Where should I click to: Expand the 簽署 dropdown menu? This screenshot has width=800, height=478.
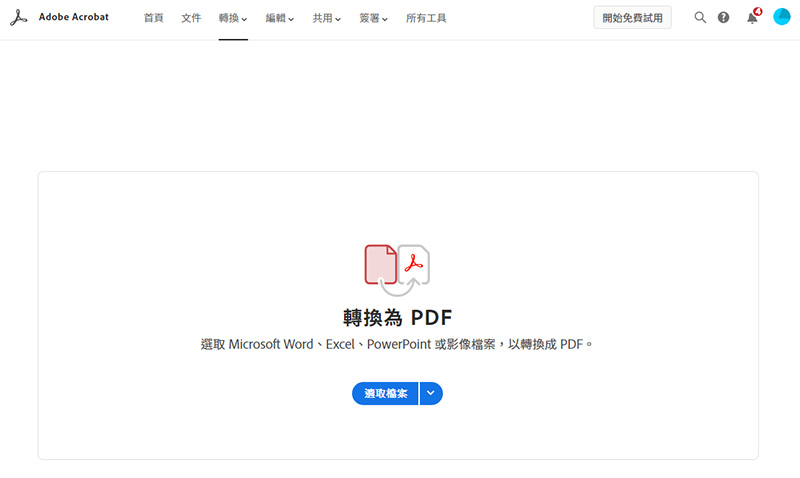(x=373, y=18)
